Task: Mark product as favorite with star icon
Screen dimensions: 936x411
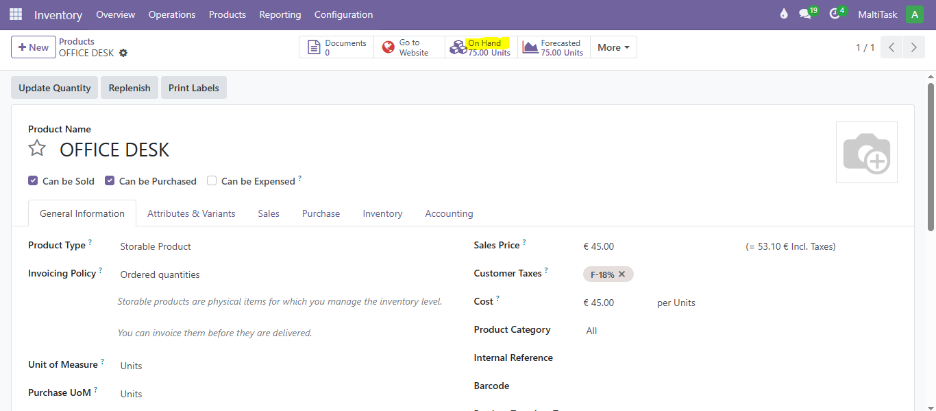Action: point(37,149)
